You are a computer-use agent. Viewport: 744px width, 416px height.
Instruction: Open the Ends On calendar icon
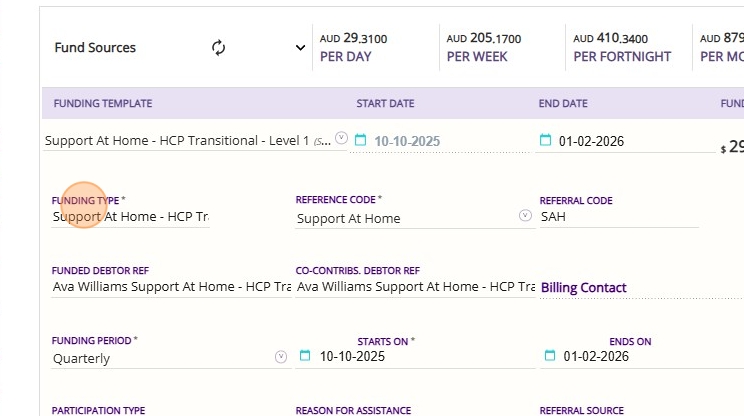click(x=550, y=356)
